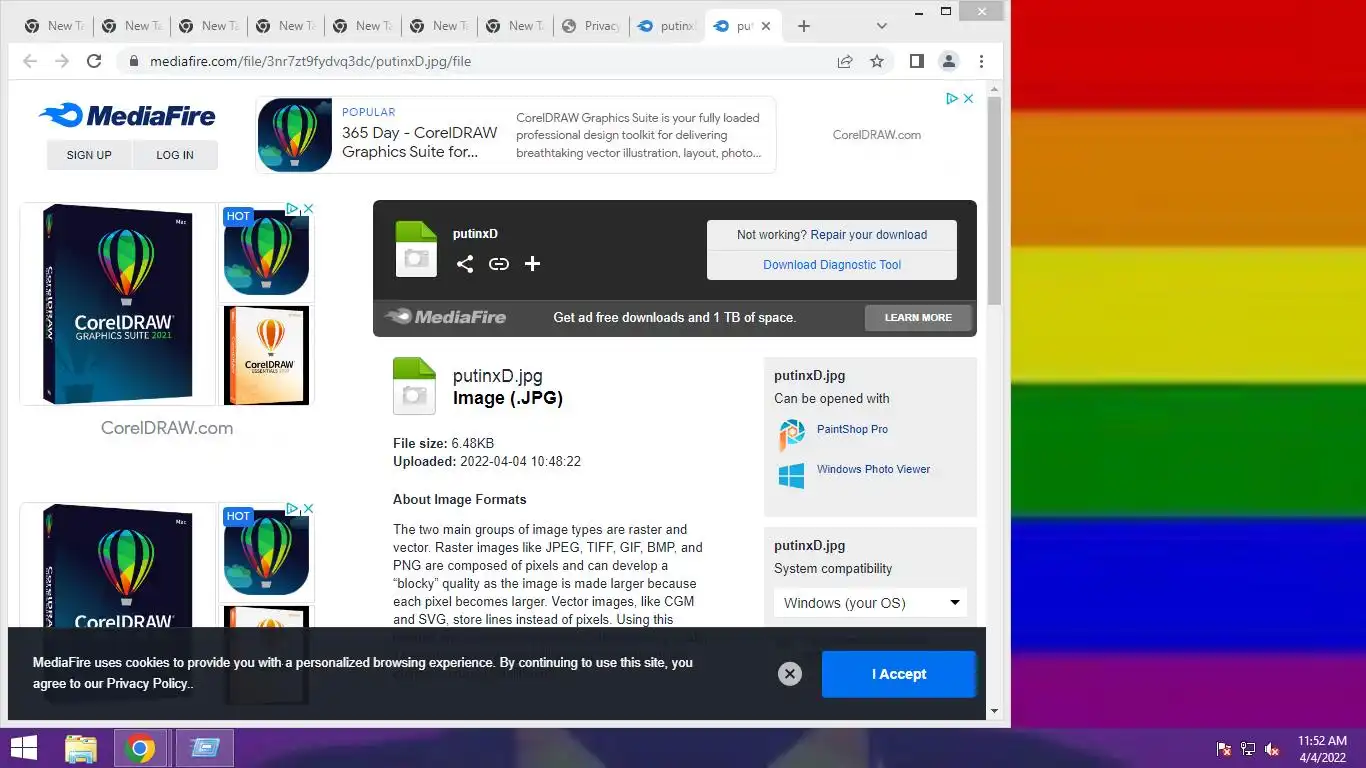
Task: Click the LOG IN button
Action: [x=175, y=155]
